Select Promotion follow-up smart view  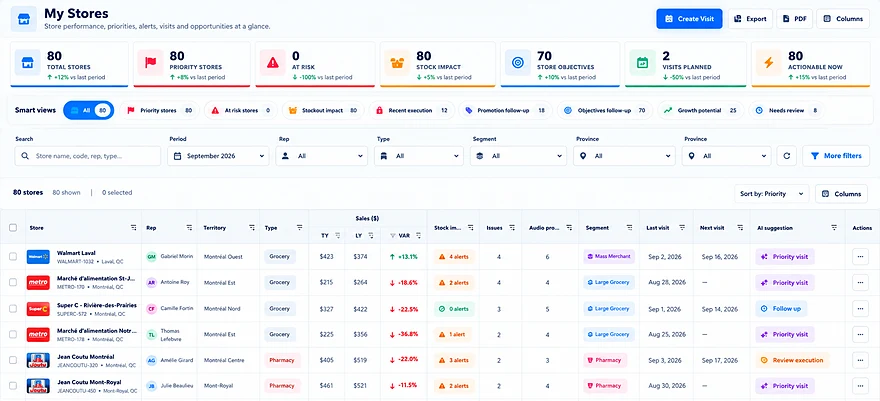point(505,110)
